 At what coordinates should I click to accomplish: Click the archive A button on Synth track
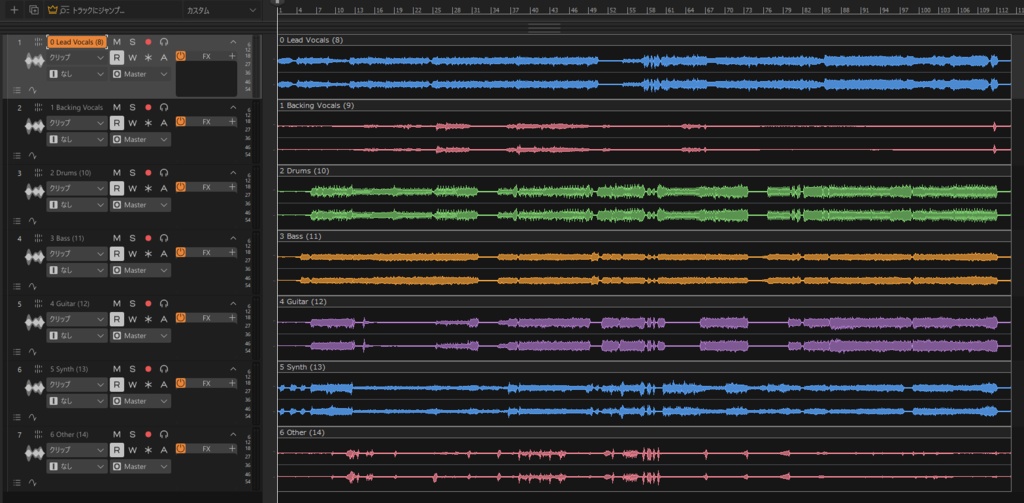(164, 384)
